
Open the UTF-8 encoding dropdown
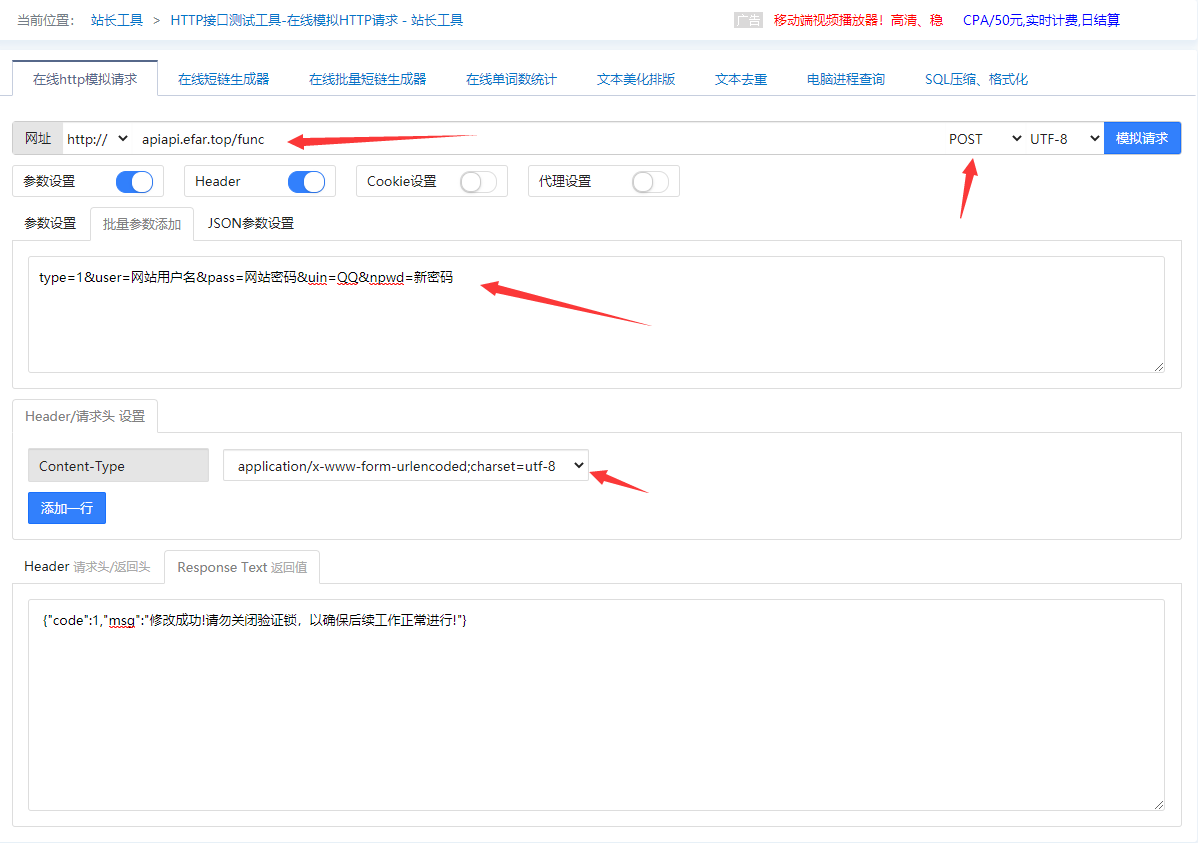1064,139
